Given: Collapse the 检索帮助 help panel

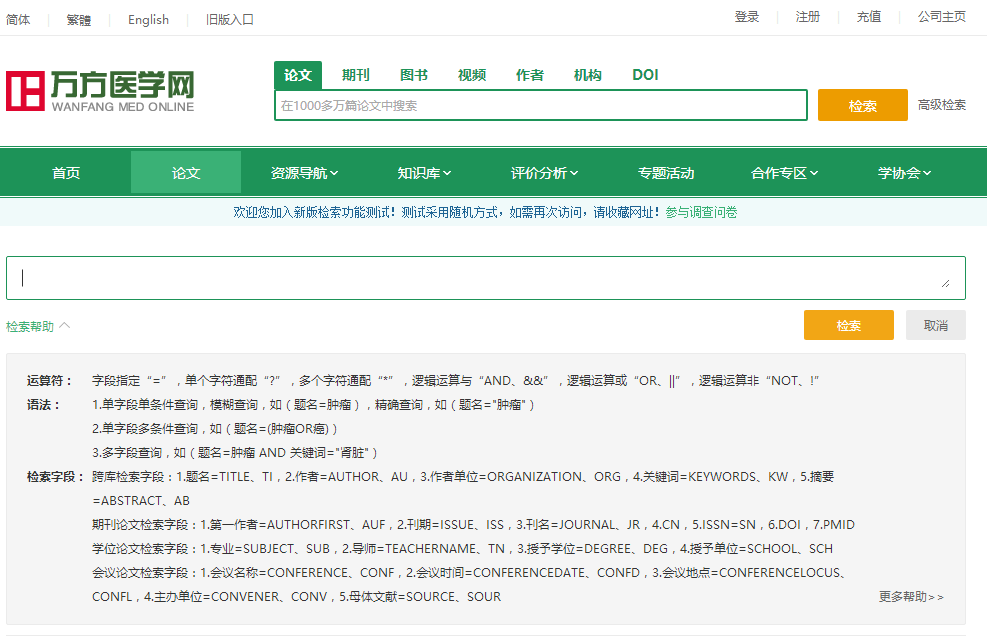Looking at the screenshot, I should pos(38,326).
